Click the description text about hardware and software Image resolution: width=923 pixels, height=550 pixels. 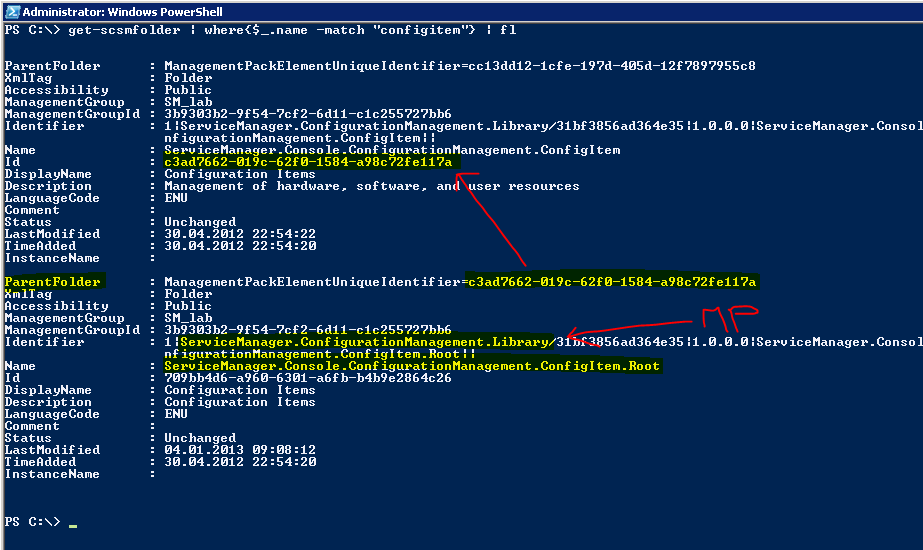point(372,186)
